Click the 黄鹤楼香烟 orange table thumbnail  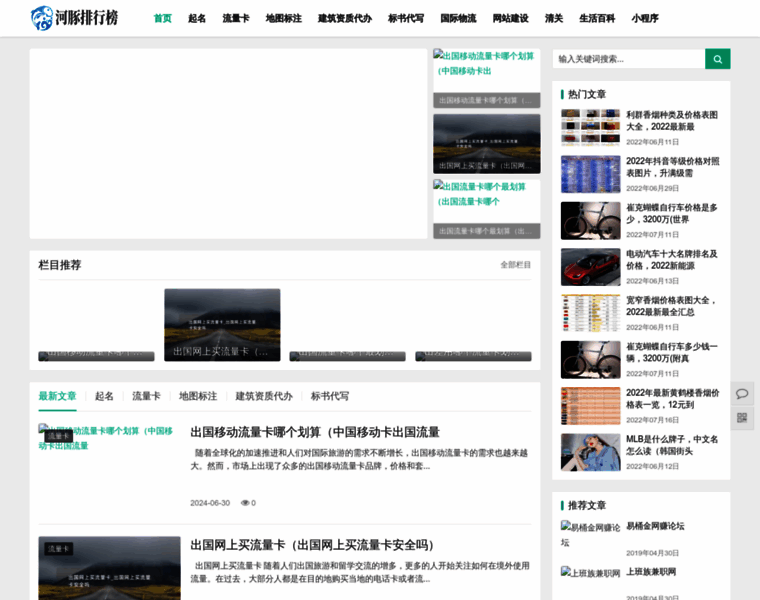(x=590, y=406)
